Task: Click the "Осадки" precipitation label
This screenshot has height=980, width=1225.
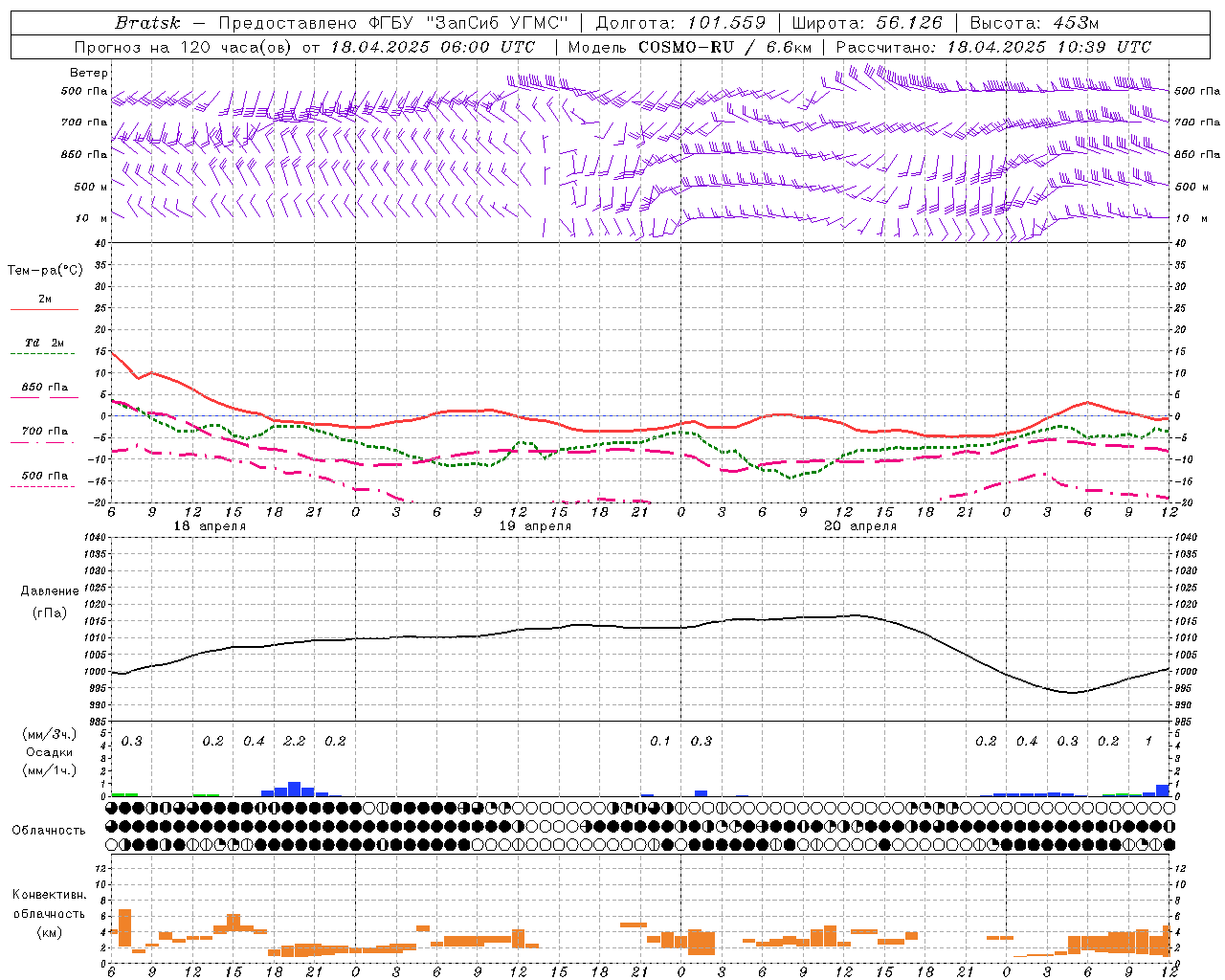Action: tap(49, 752)
